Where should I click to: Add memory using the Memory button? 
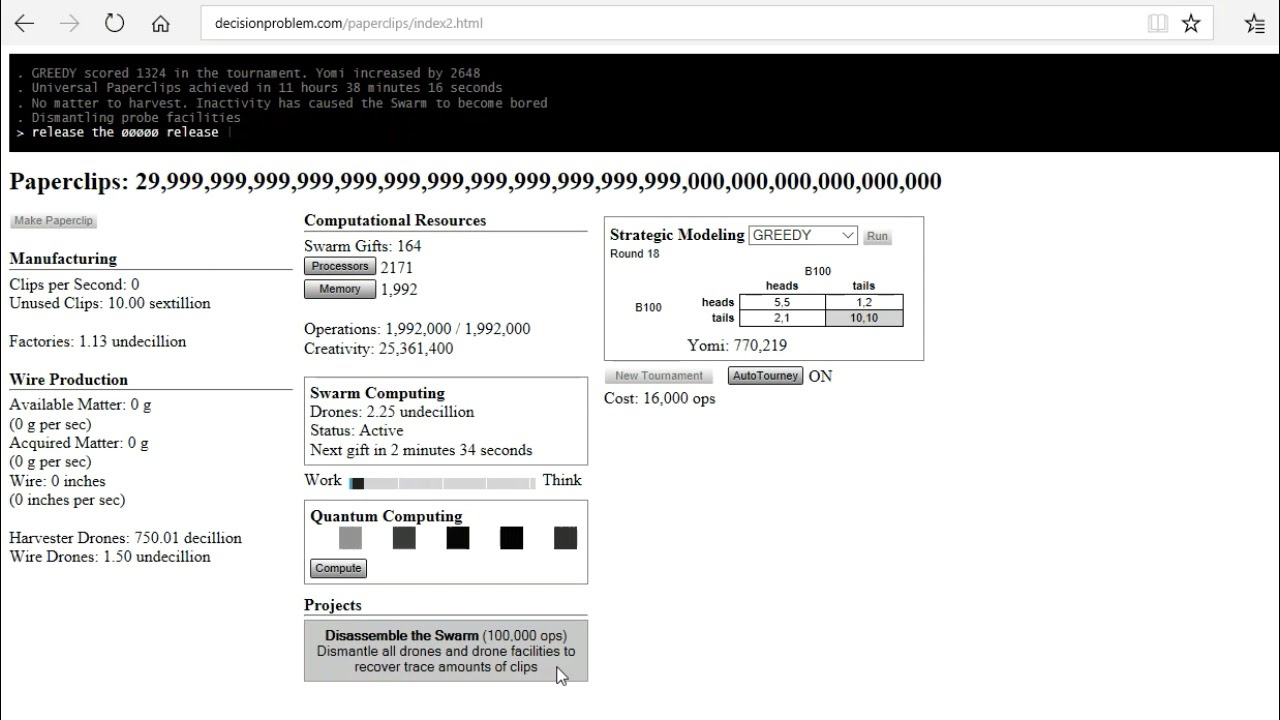340,289
